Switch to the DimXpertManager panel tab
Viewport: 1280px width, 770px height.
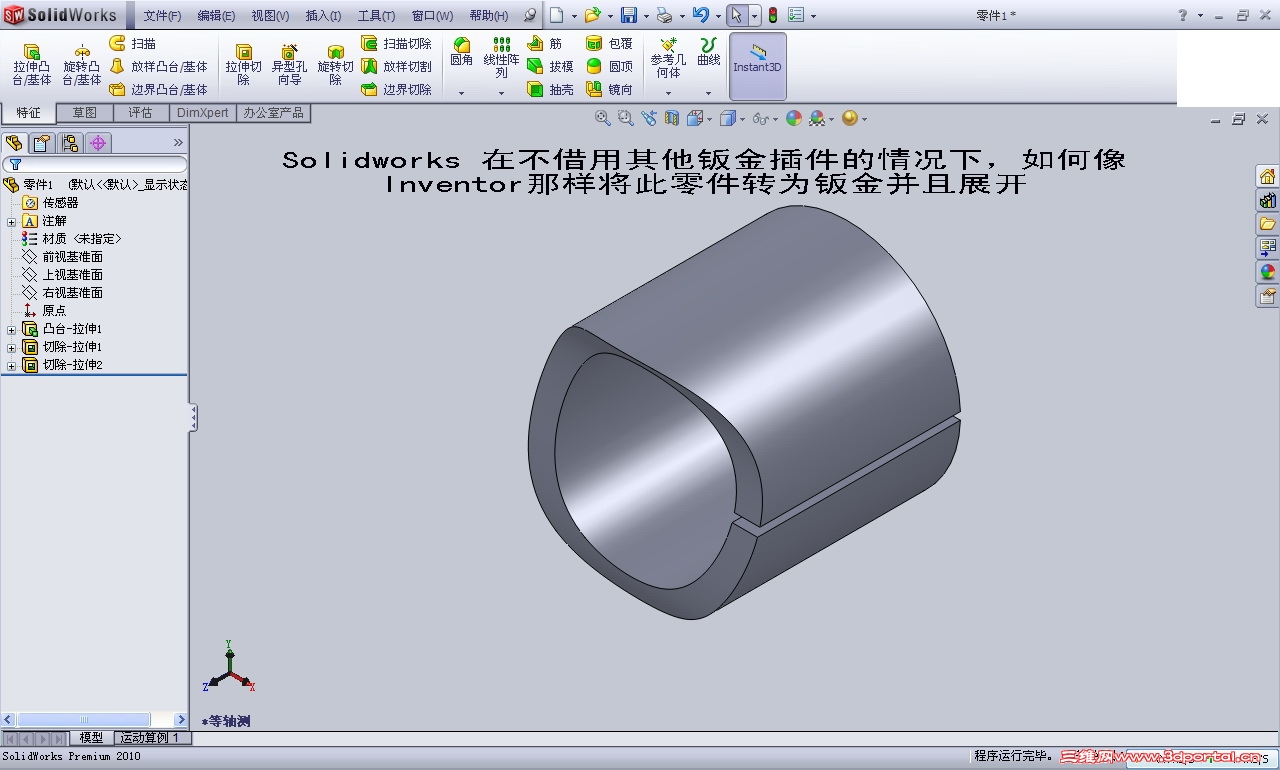coord(98,143)
